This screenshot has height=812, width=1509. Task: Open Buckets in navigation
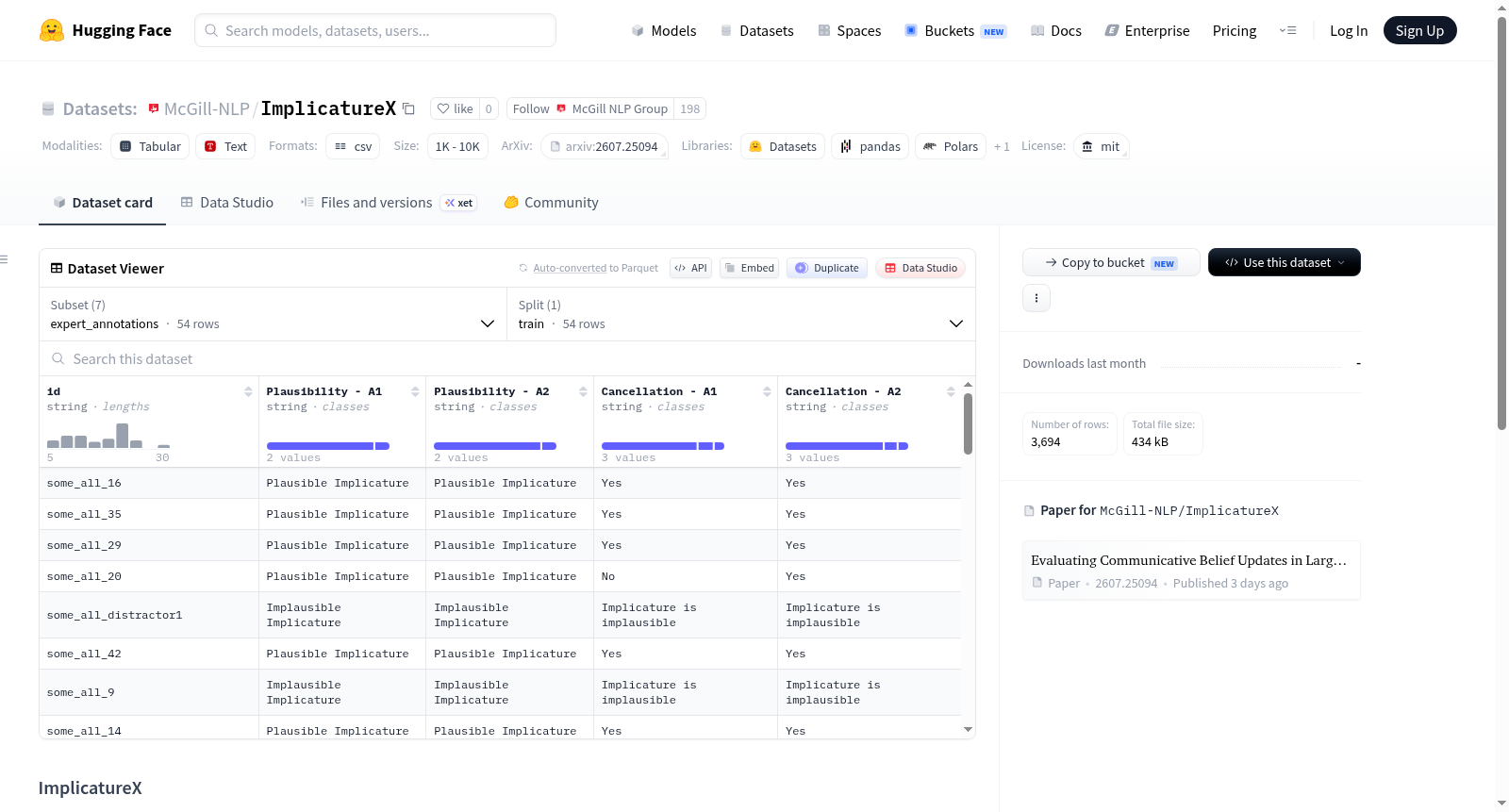955,30
